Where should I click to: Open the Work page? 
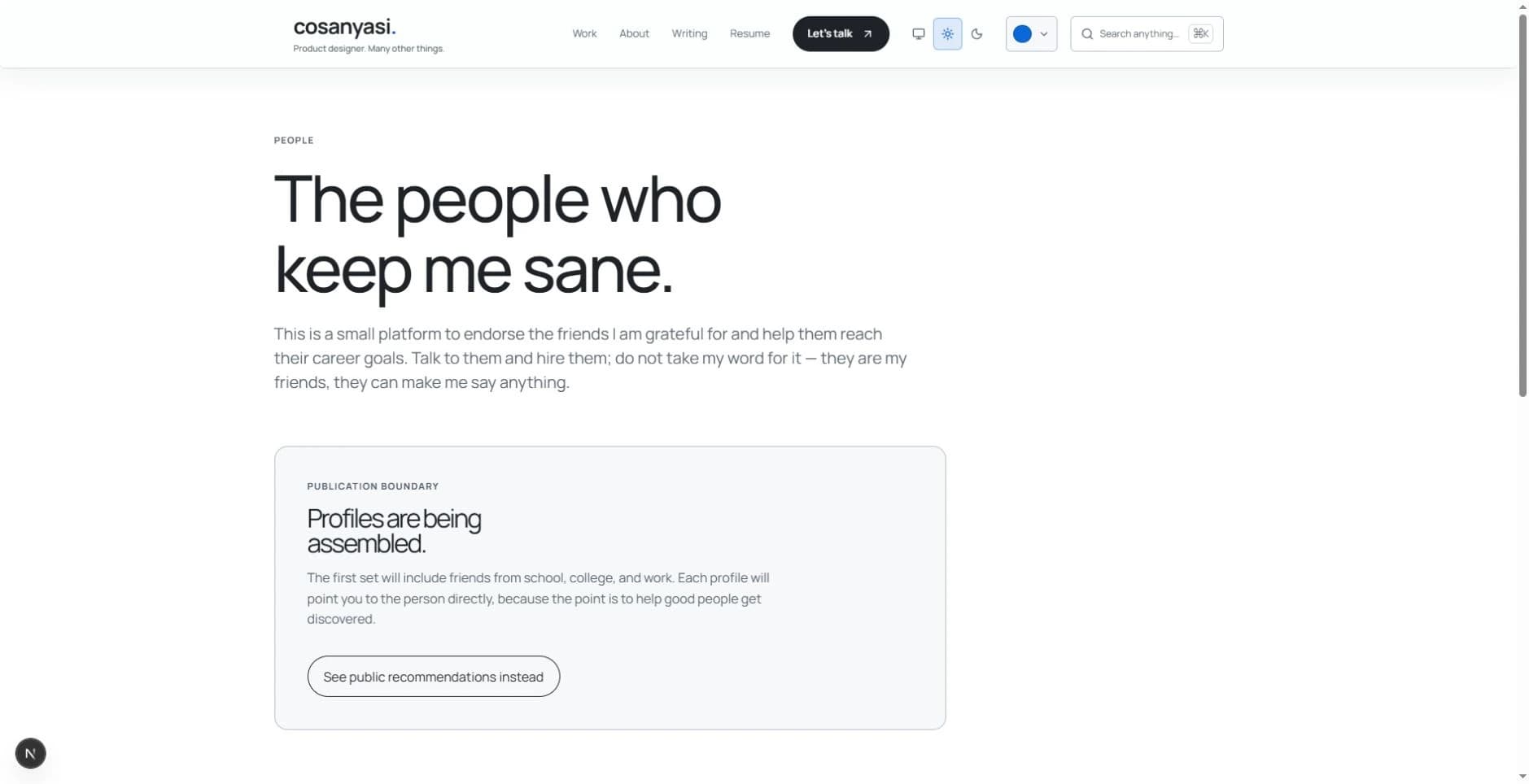584,33
